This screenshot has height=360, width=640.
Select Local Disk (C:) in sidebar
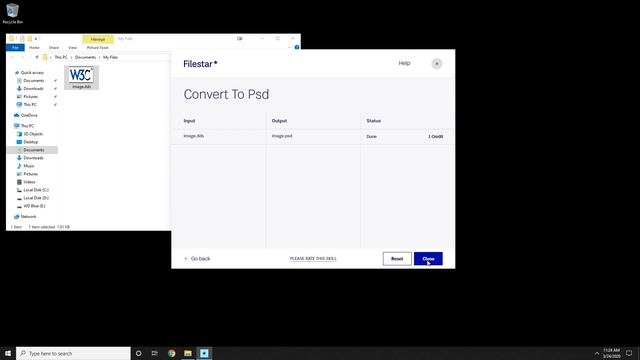[36, 190]
